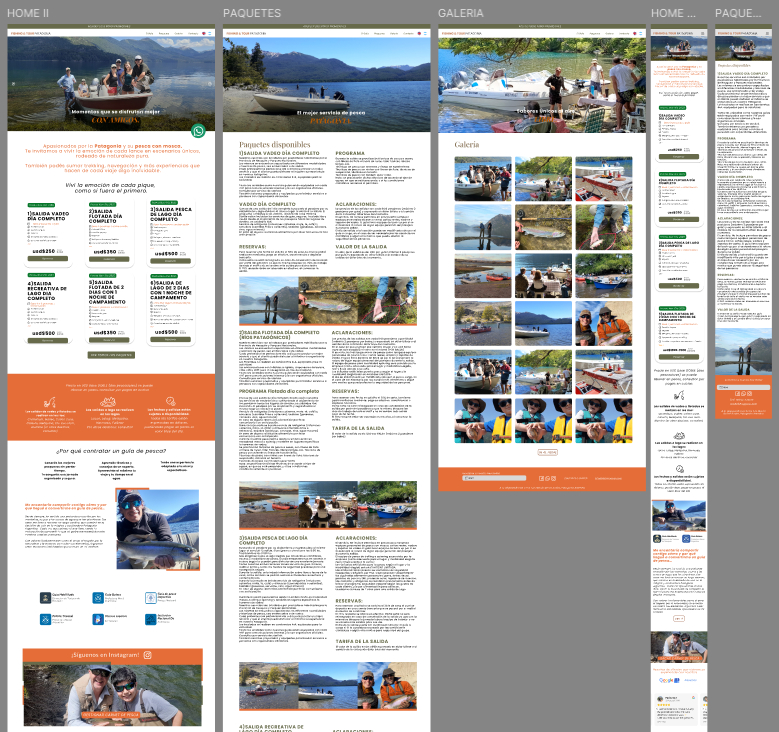Click the first social icon in GALERIA footer
The height and width of the screenshot is (732, 779).
[x=542, y=478]
